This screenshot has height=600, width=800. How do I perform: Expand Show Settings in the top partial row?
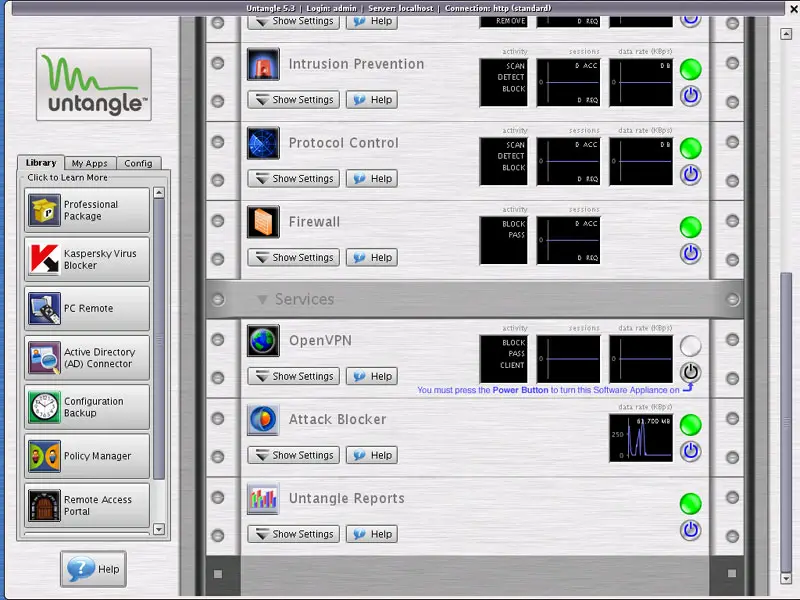pos(293,22)
